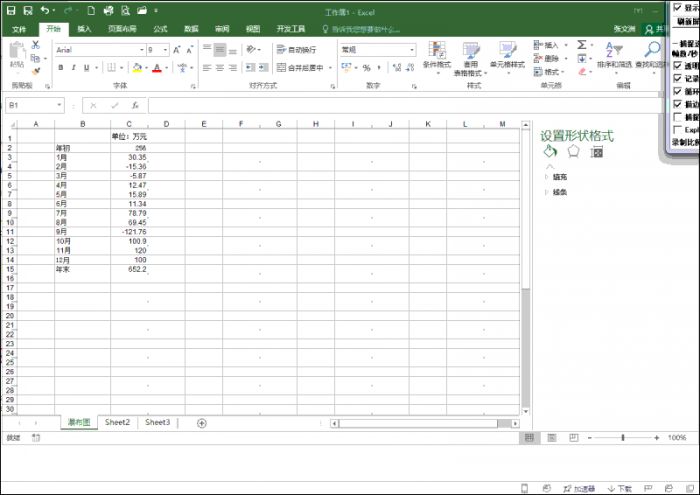
Task: Toggle the topmost checkbox in the recorder window
Action: tap(678, 8)
